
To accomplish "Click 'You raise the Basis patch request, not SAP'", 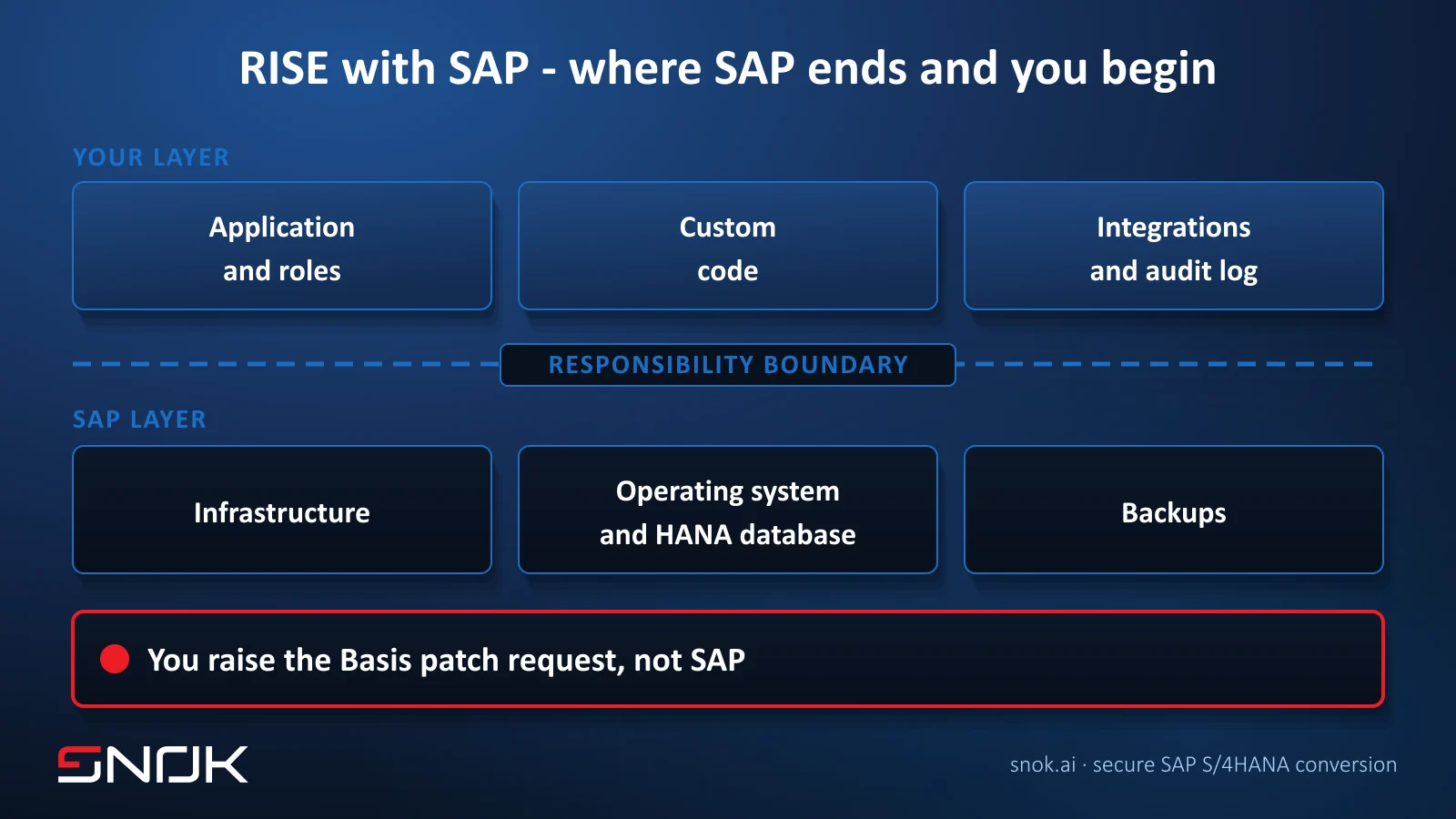I will pyautogui.click(x=446, y=660).
